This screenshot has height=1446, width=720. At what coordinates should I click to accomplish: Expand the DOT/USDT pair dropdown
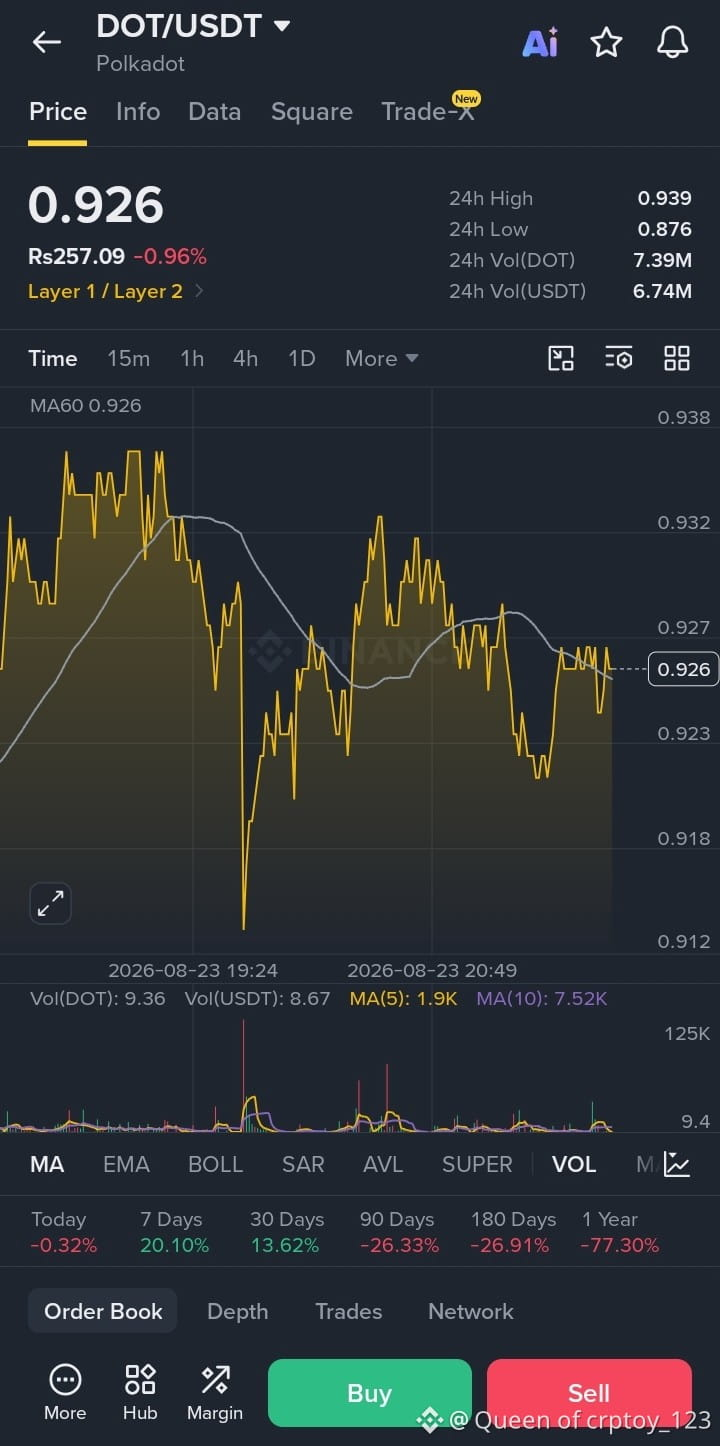(x=282, y=26)
